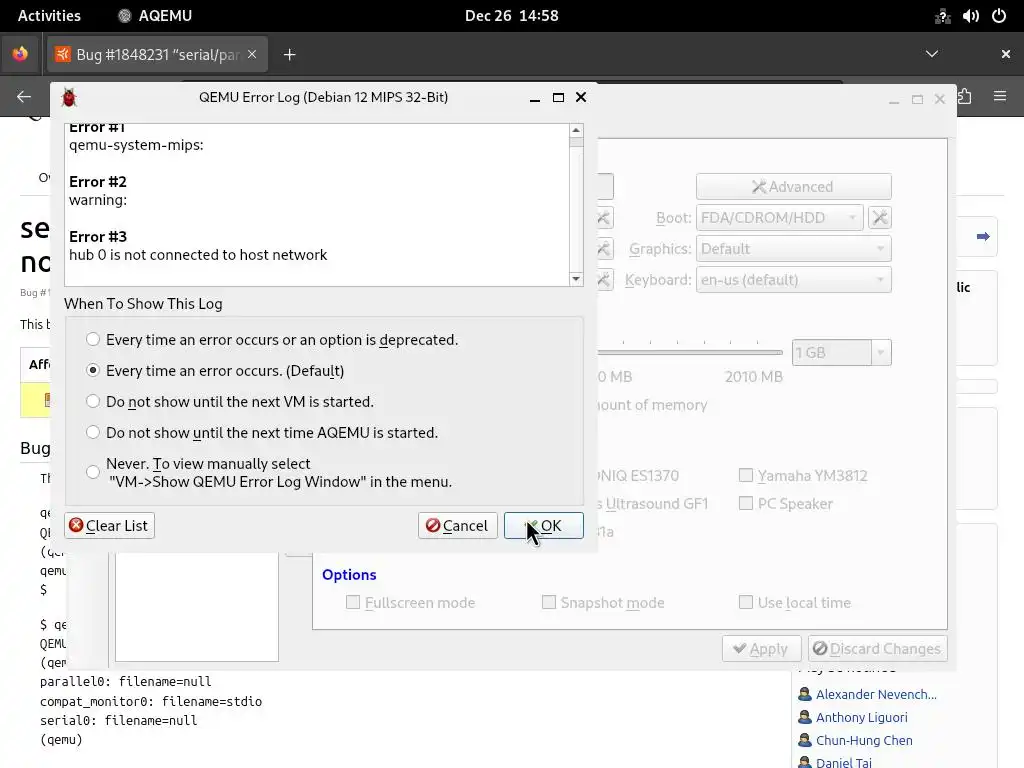Click the OK button in error log
This screenshot has height=768, width=1024.
coord(543,526)
